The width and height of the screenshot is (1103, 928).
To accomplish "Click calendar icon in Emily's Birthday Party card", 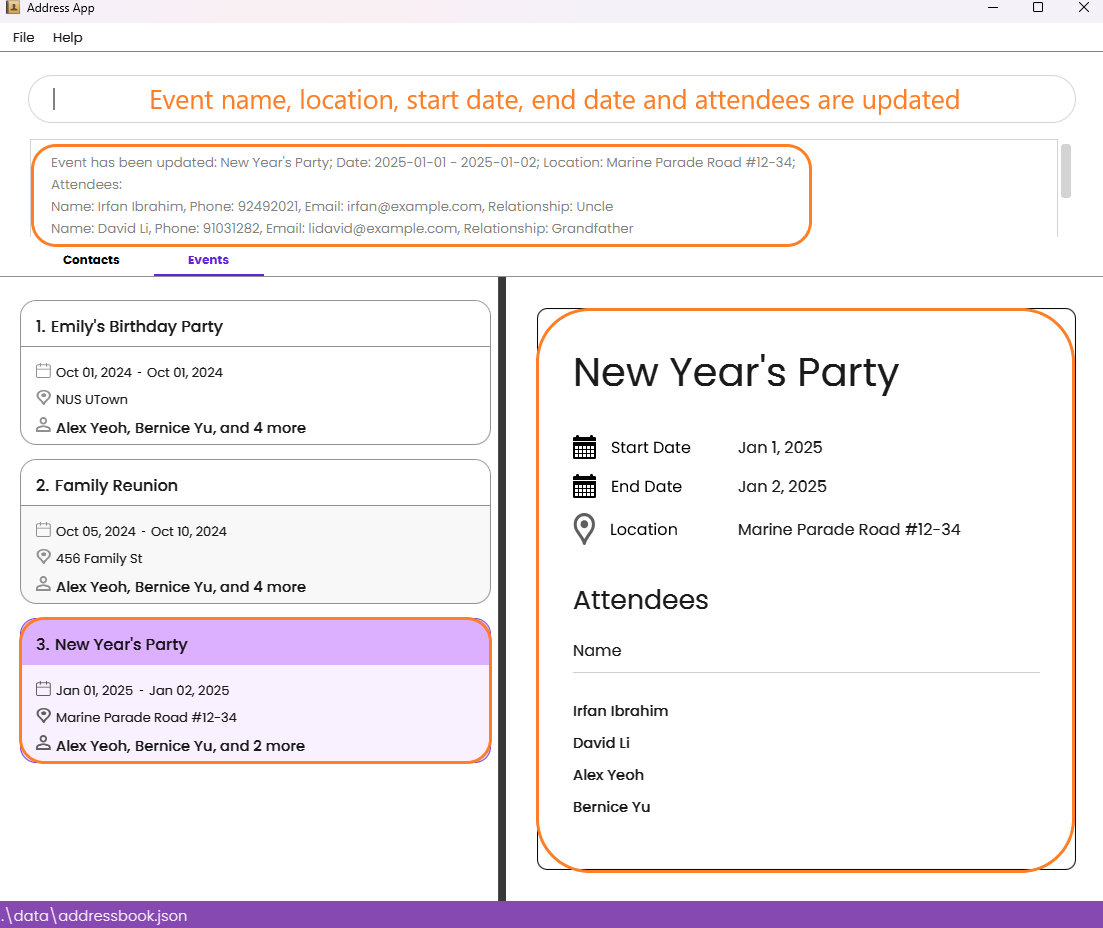I will click(x=44, y=371).
